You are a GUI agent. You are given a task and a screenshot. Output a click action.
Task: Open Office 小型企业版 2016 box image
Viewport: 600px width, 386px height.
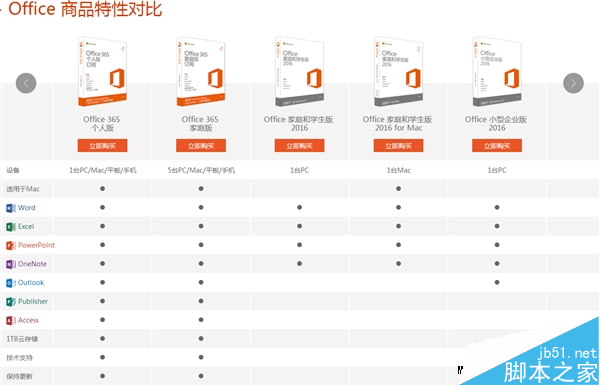coord(497,72)
